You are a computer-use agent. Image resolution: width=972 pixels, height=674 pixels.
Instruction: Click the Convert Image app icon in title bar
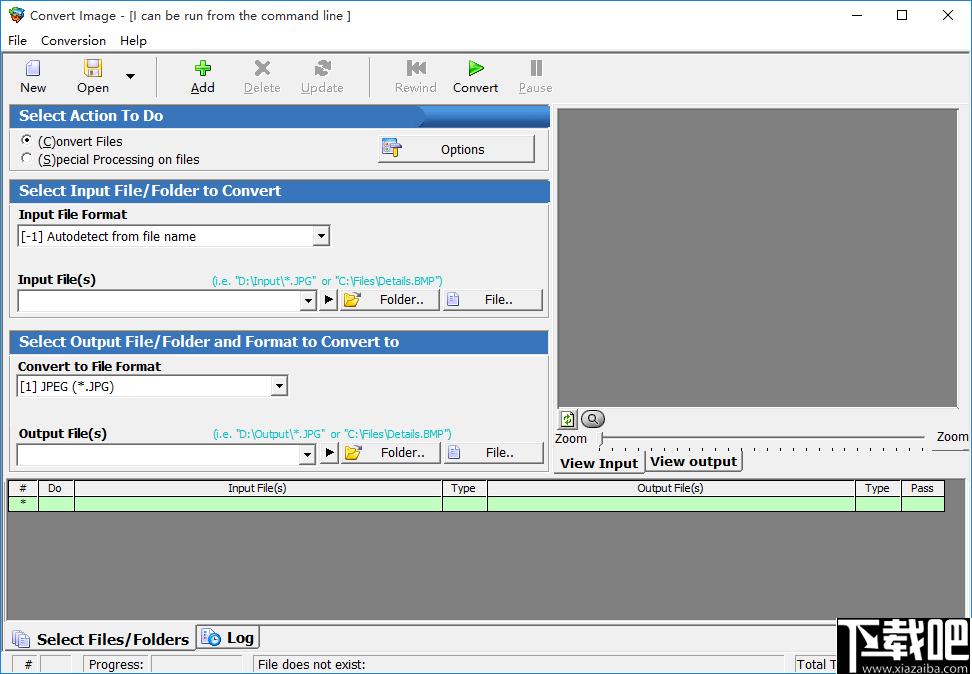coord(15,15)
